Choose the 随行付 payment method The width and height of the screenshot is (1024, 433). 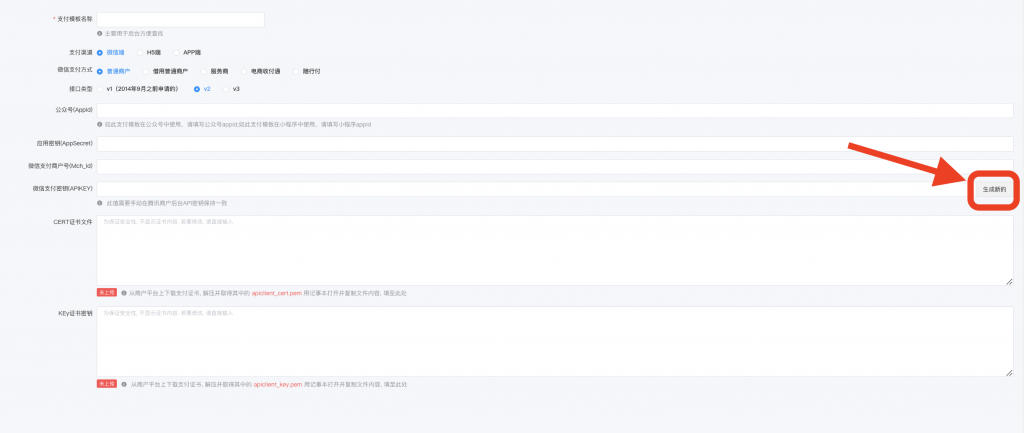click(295, 71)
